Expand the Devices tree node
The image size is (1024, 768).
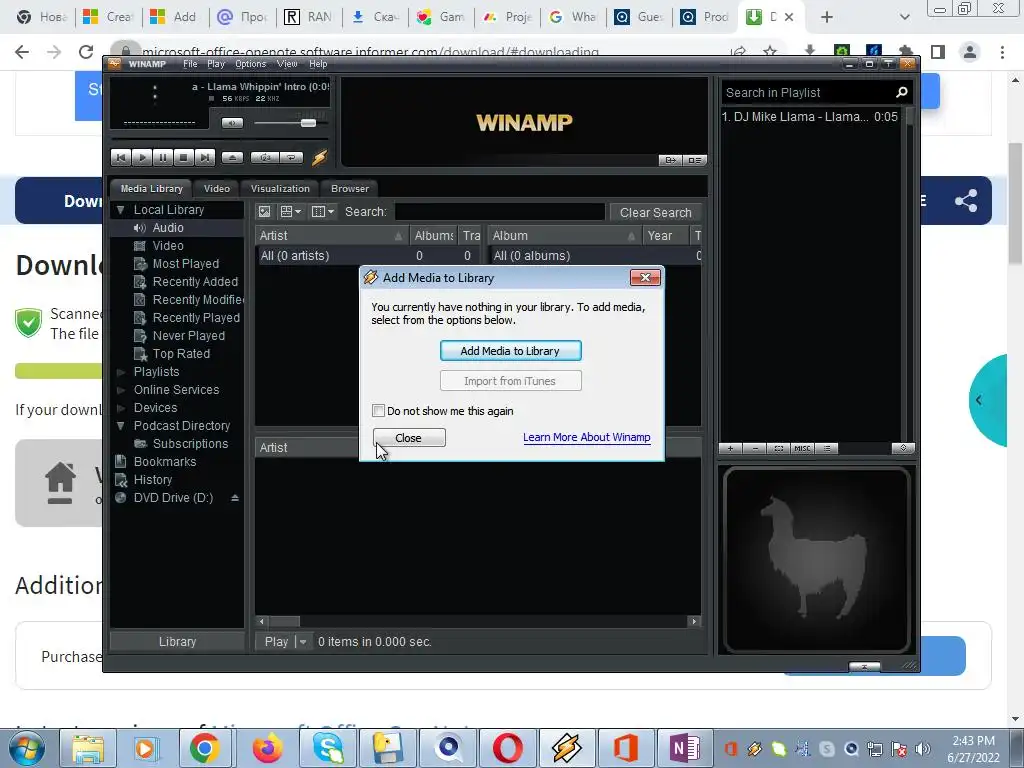click(x=120, y=408)
